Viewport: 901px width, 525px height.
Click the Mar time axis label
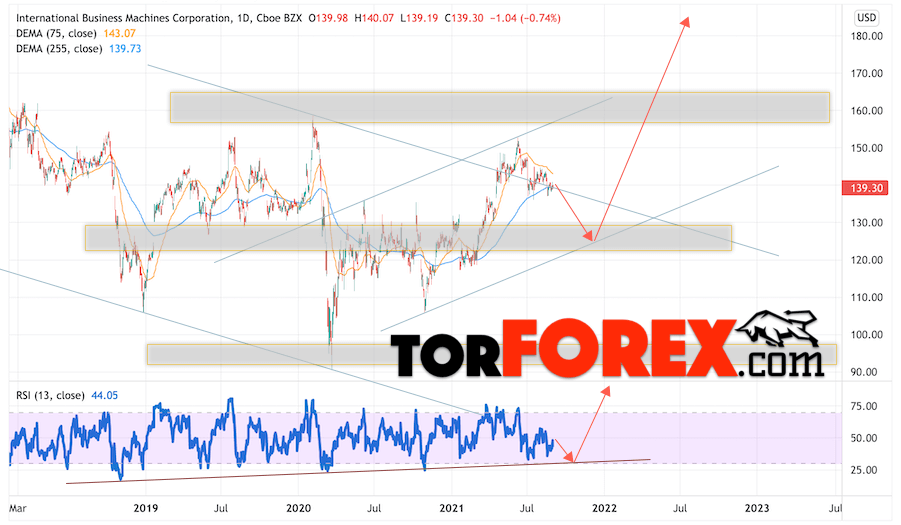[x=18, y=508]
